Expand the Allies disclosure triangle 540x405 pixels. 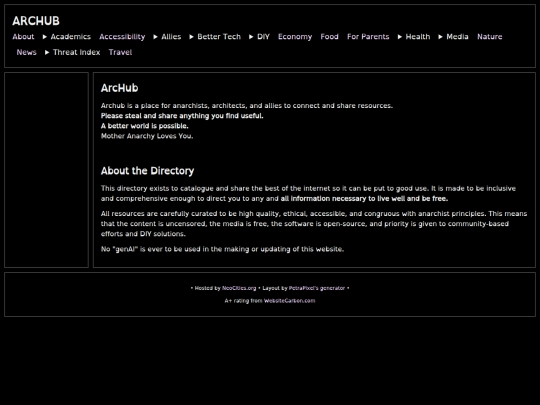pyautogui.click(x=156, y=37)
